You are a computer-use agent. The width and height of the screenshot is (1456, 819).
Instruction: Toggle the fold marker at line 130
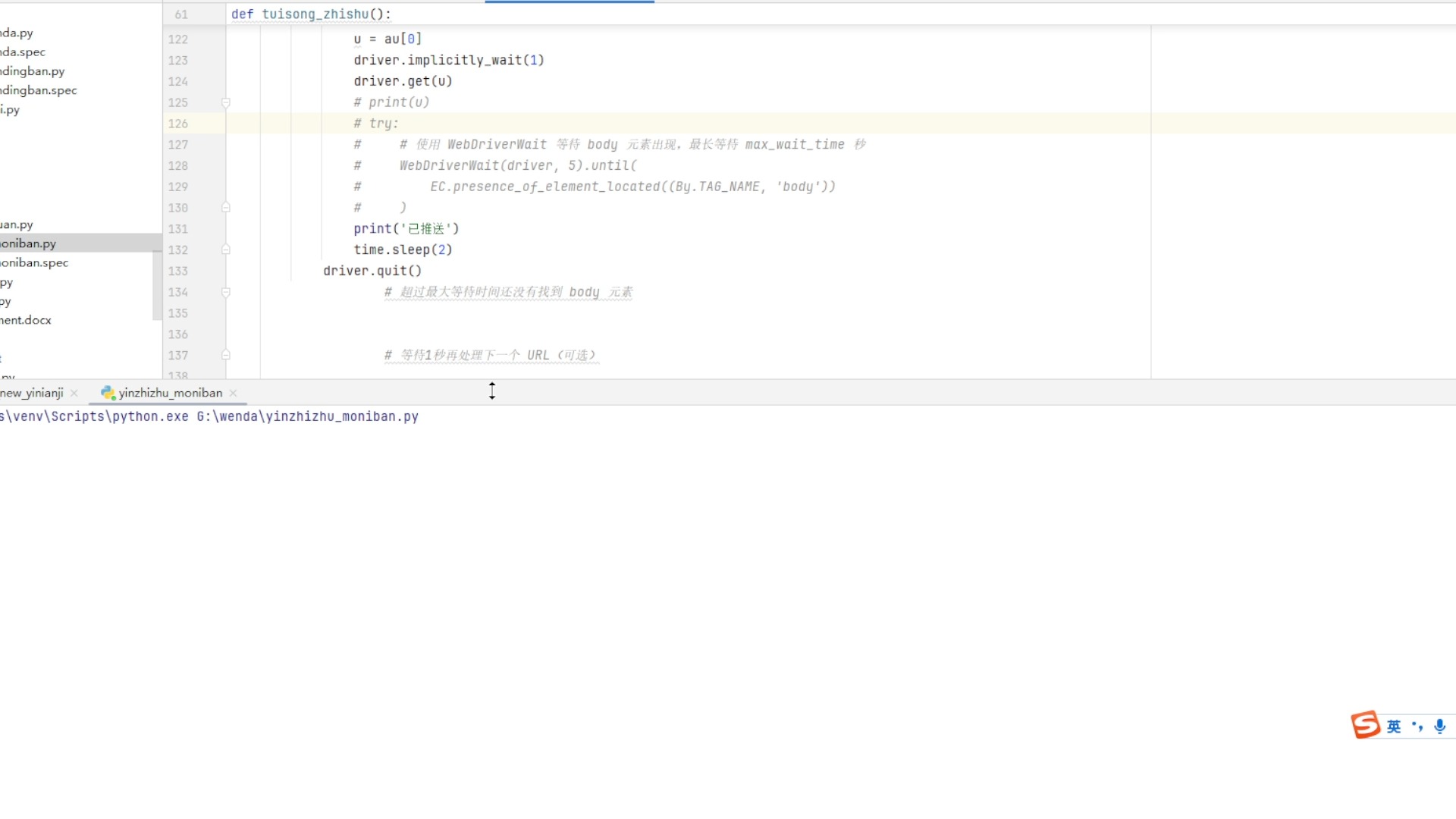pos(225,207)
